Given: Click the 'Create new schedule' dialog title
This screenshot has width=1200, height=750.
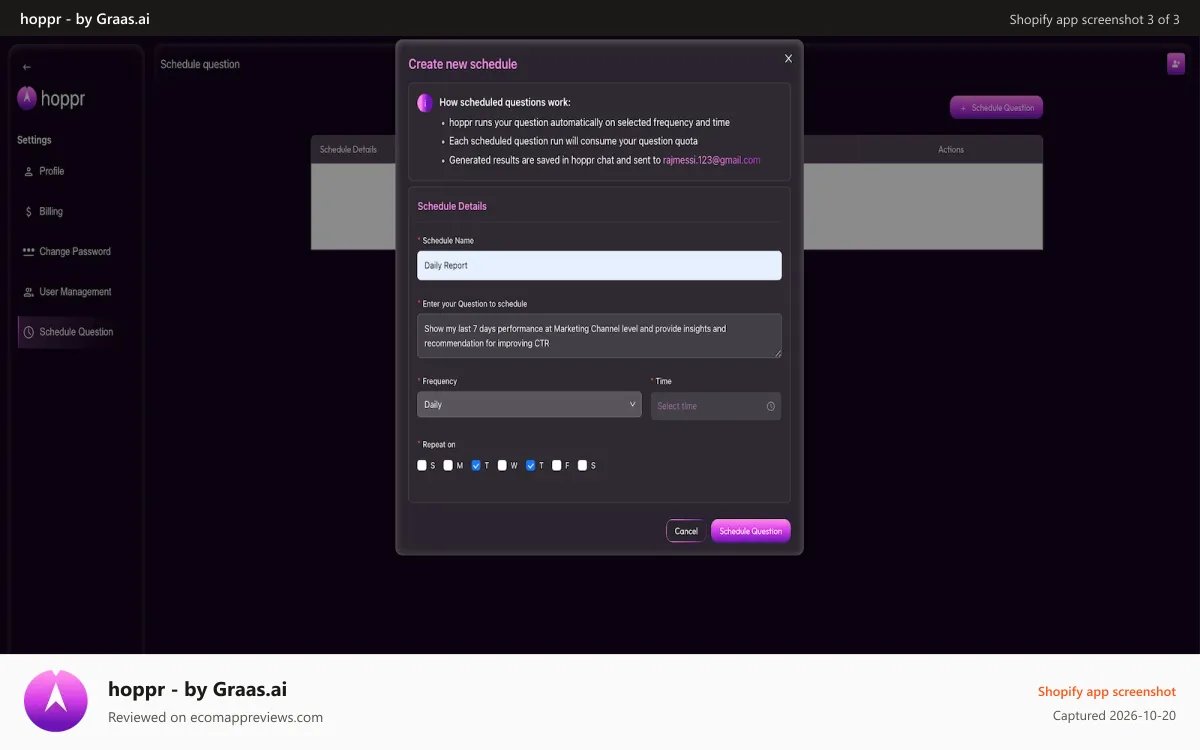Looking at the screenshot, I should 463,64.
